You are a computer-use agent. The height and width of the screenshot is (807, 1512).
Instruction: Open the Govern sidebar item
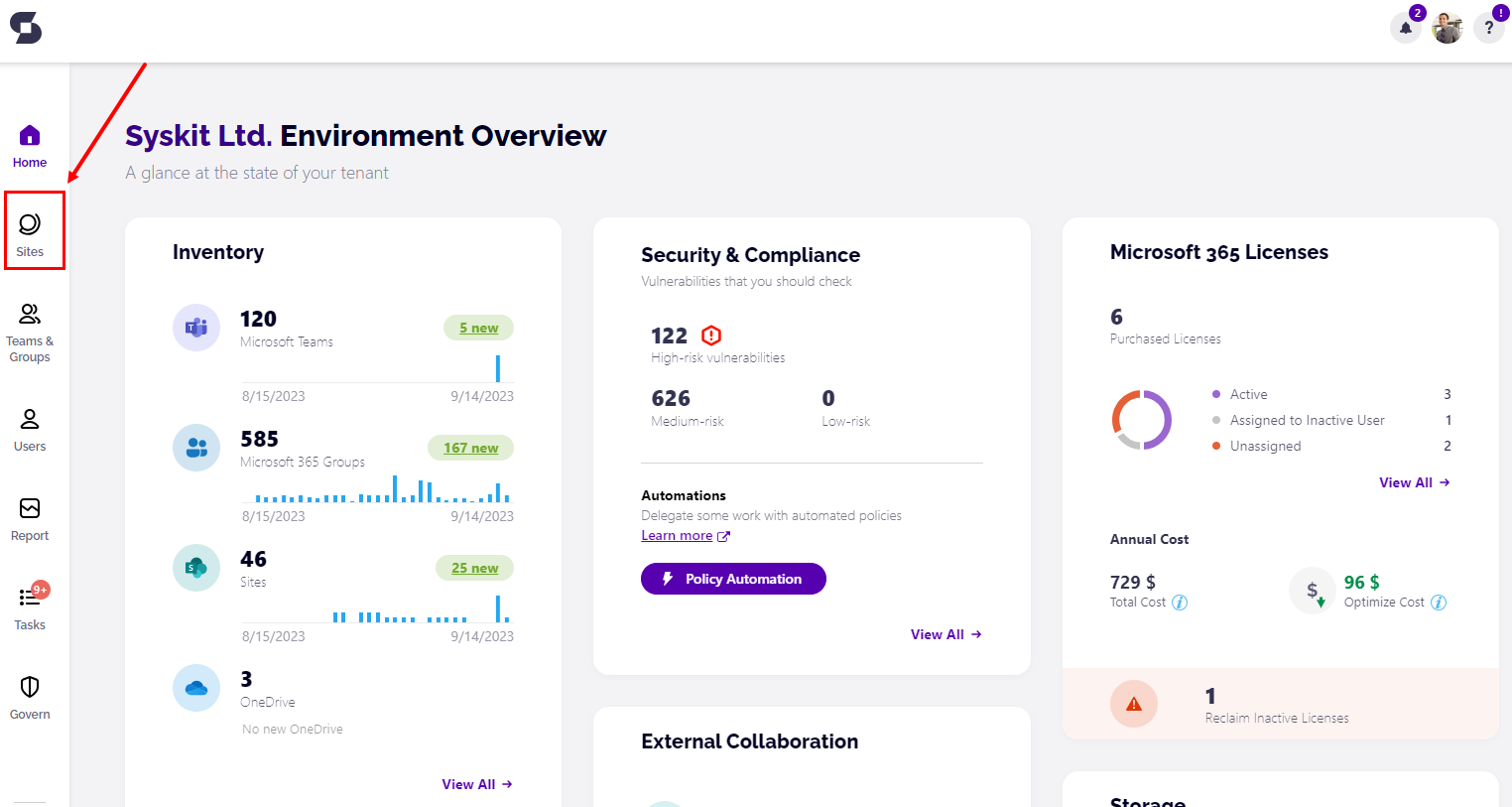pos(30,697)
